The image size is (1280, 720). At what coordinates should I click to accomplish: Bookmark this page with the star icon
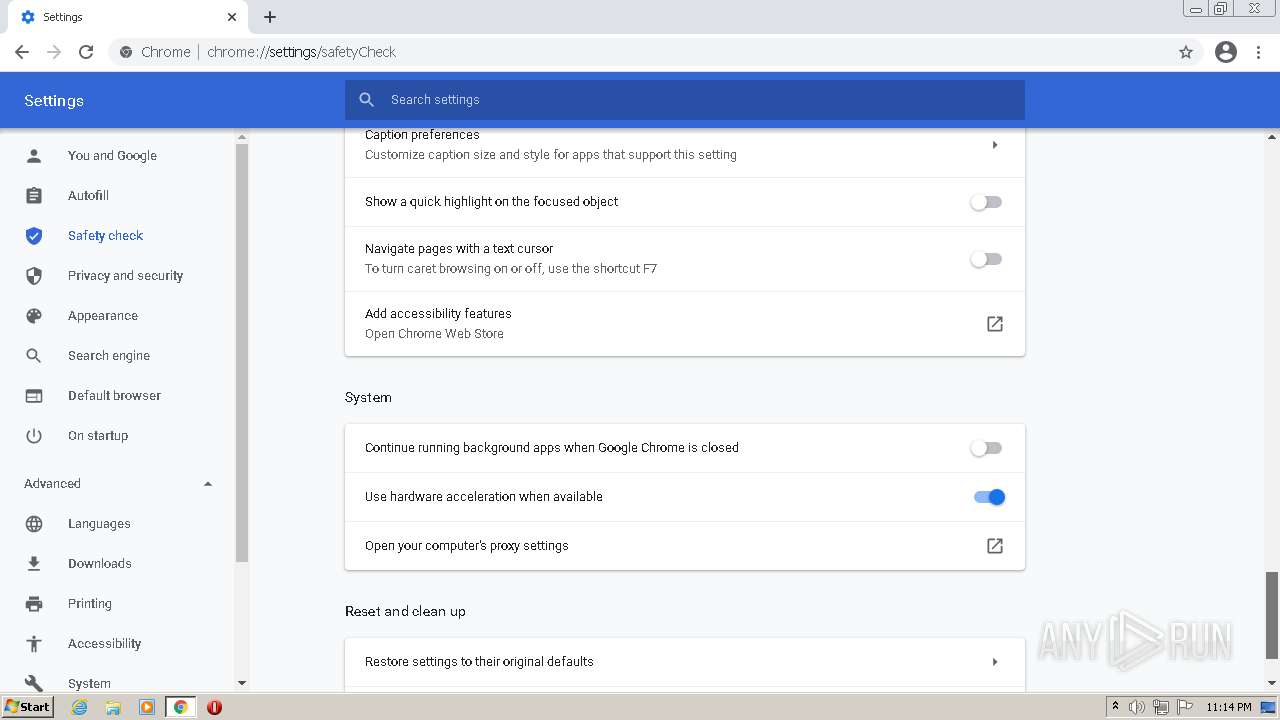1186,52
